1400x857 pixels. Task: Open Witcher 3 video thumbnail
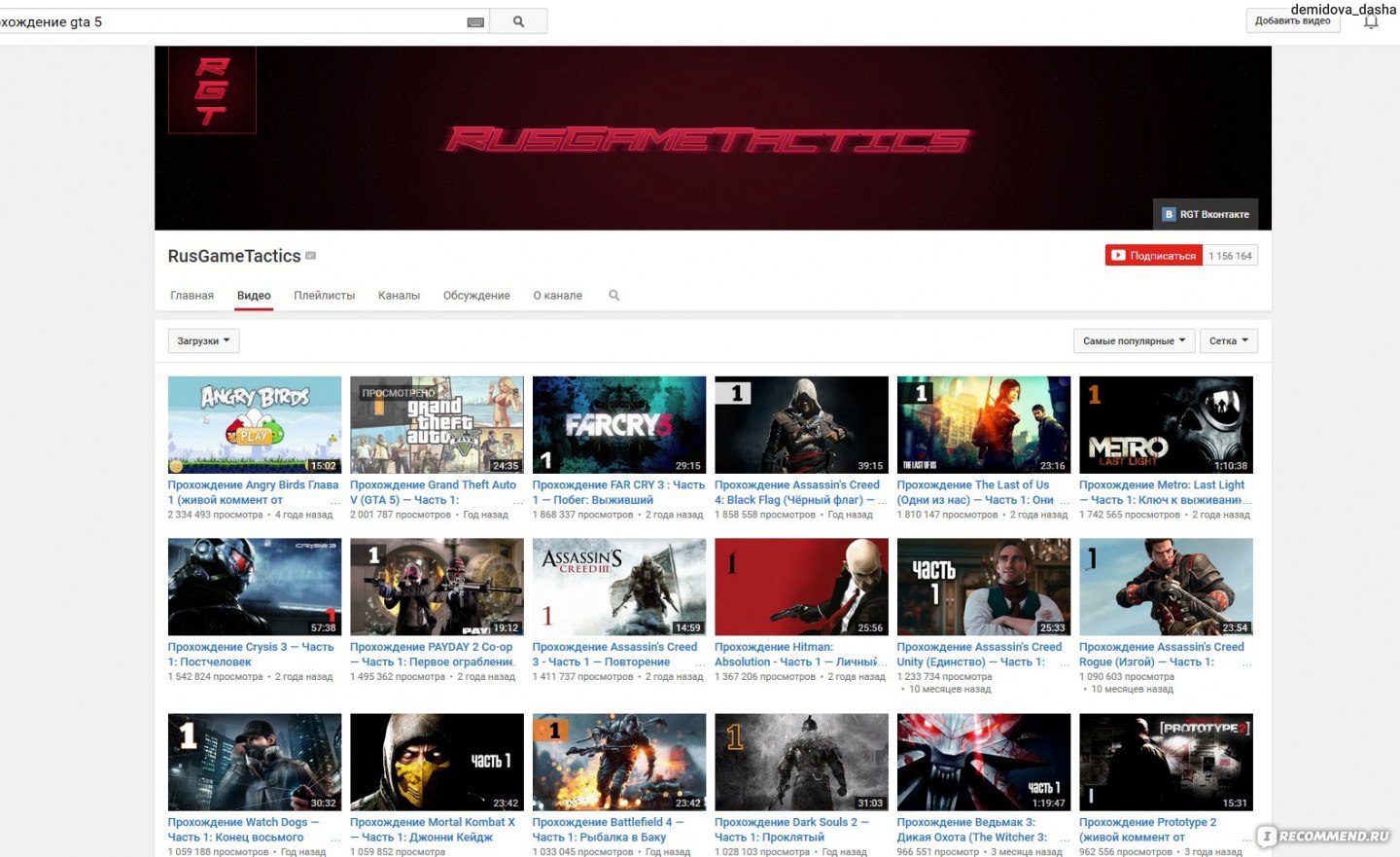click(984, 763)
